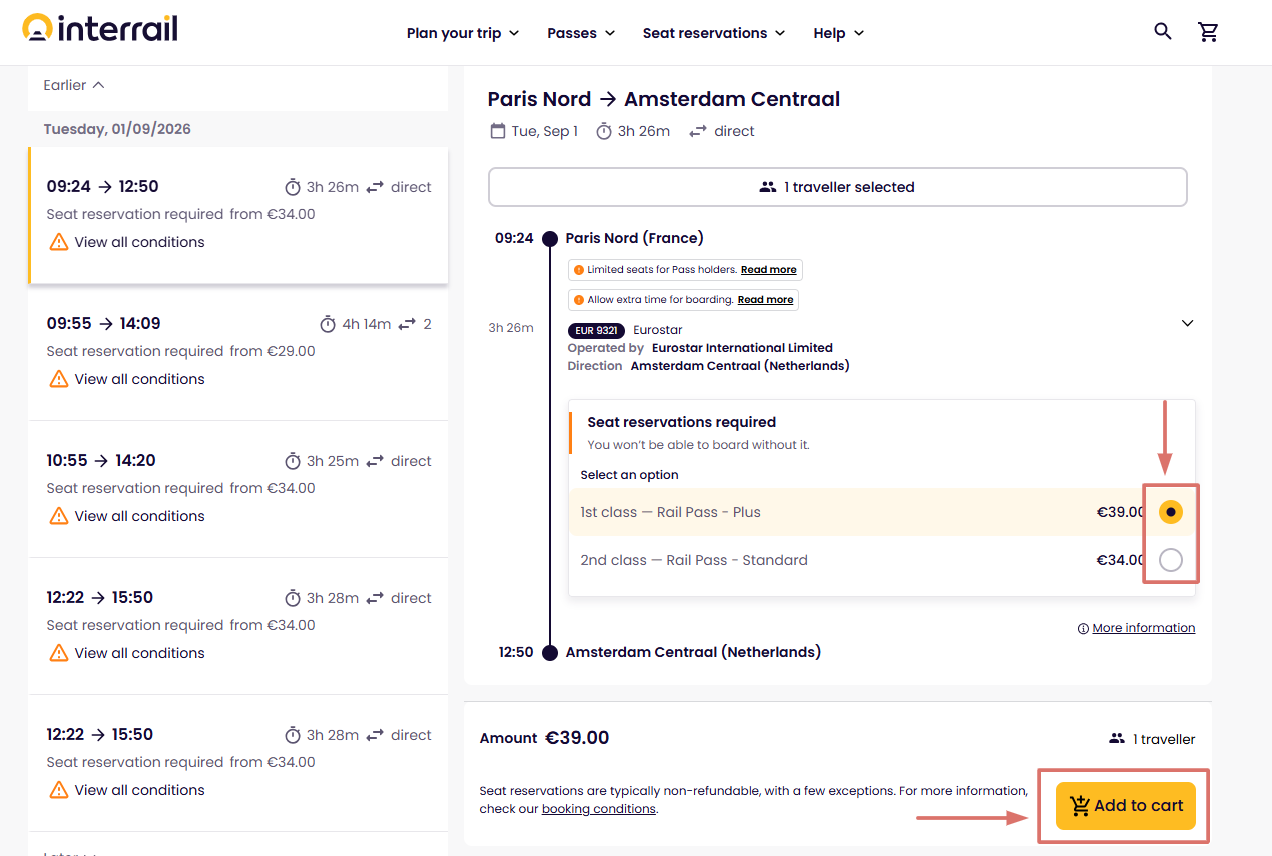1272x856 pixels.
Task: Select the 09:55 → 14:09 journey
Action: click(x=239, y=352)
